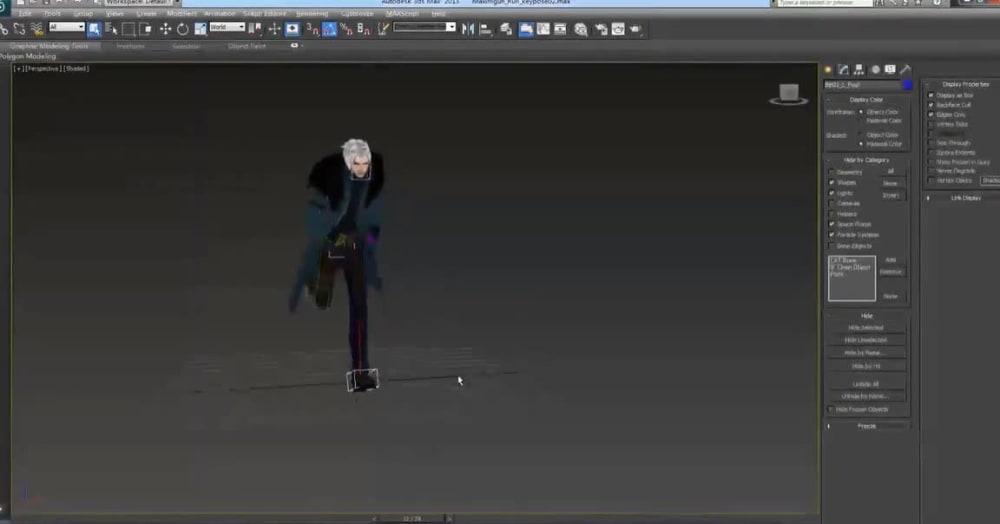Open Schematic View icon
The image size is (1000, 524).
coord(560,29)
